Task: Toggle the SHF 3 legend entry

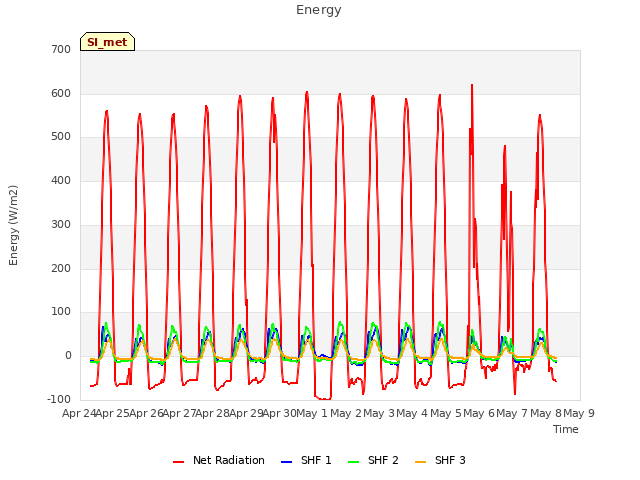Action: pos(440,460)
